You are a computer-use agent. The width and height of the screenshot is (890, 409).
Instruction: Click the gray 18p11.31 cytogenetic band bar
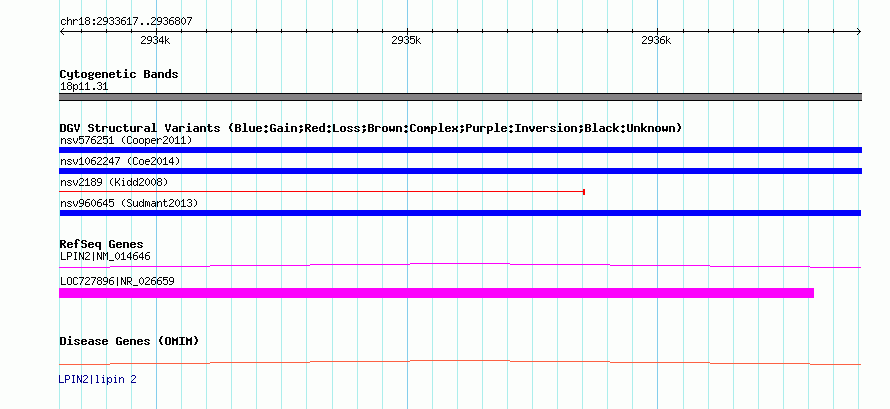pos(460,97)
